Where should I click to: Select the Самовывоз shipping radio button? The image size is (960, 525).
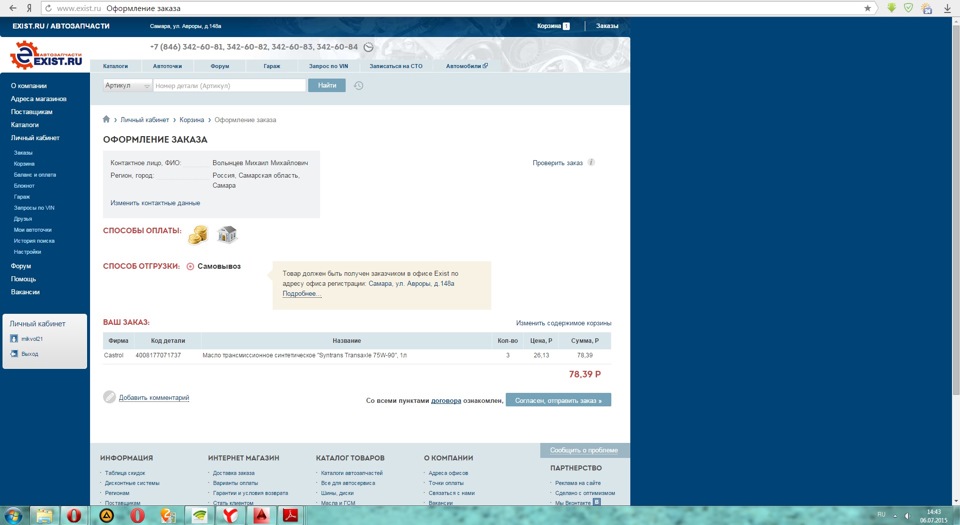pyautogui.click(x=190, y=266)
